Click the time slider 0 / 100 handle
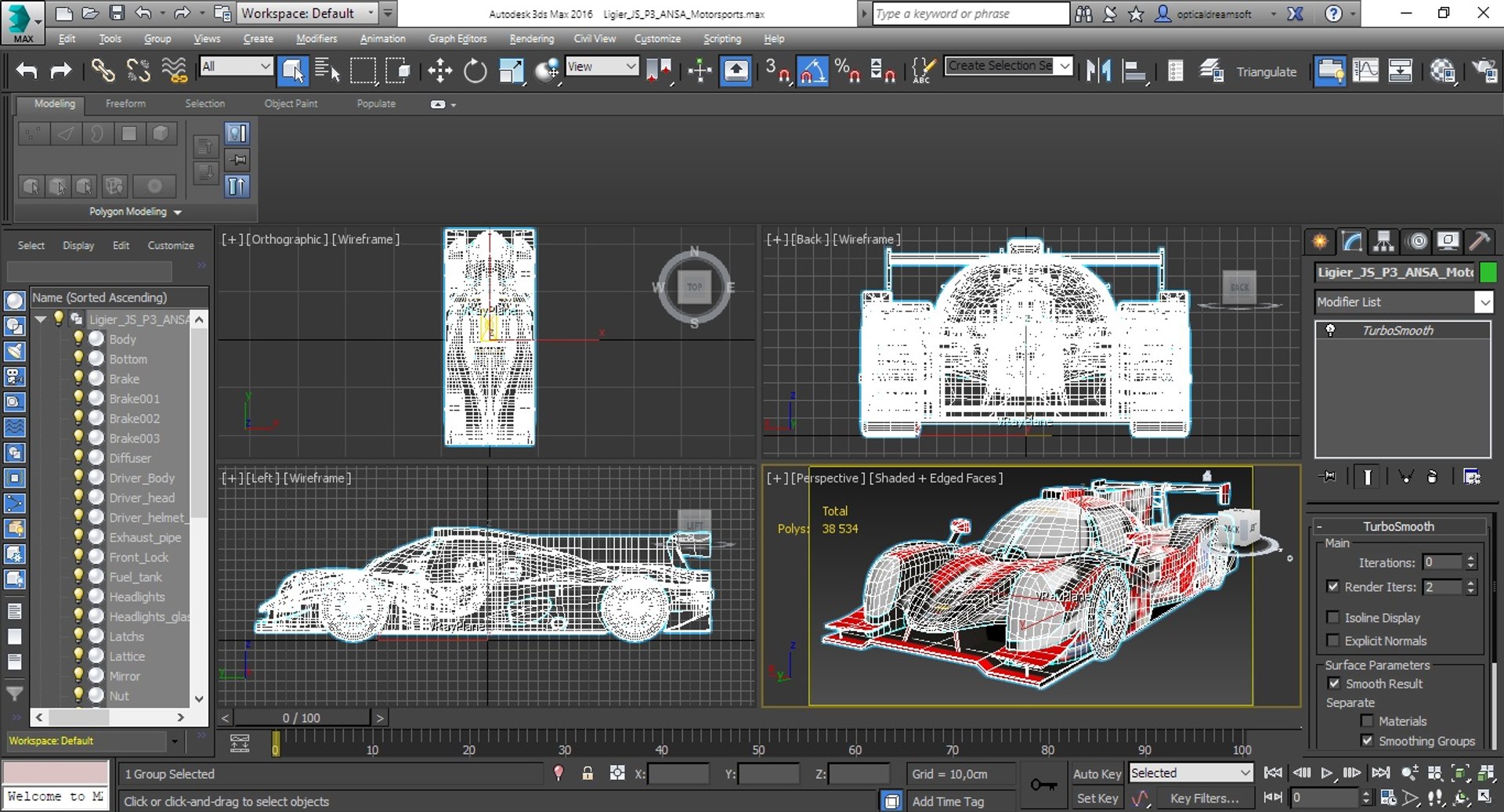The image size is (1504, 812). [x=302, y=718]
